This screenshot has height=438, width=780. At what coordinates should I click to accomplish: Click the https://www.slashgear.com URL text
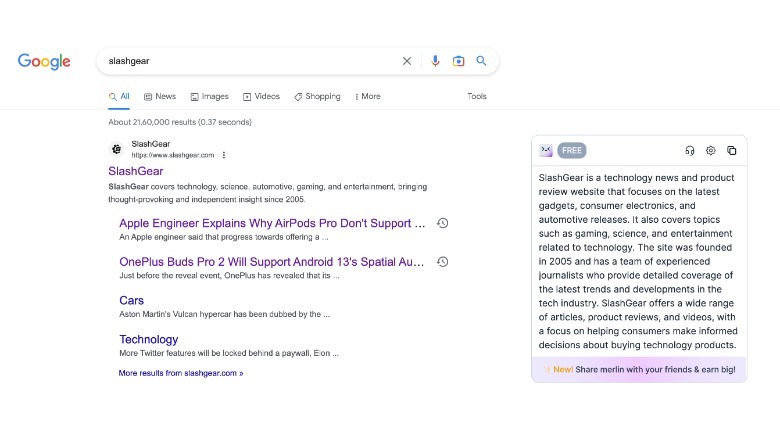point(173,155)
